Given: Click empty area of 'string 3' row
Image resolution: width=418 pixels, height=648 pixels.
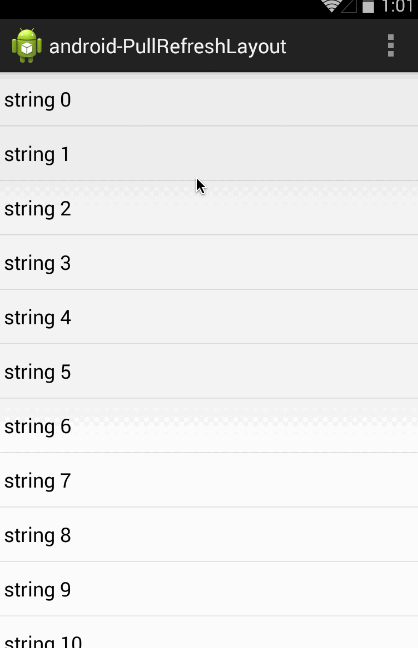Looking at the screenshot, I should [248, 263].
